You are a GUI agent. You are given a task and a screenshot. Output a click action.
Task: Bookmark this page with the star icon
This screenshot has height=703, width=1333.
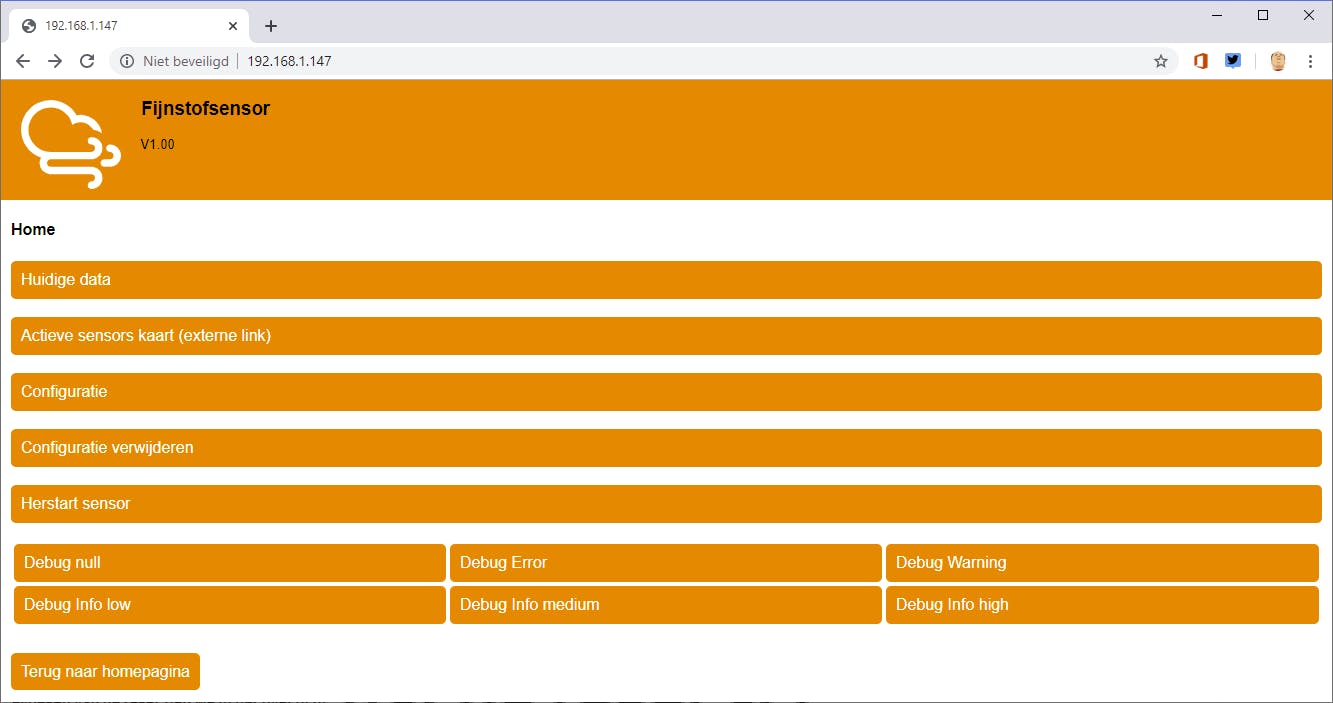pos(1161,61)
